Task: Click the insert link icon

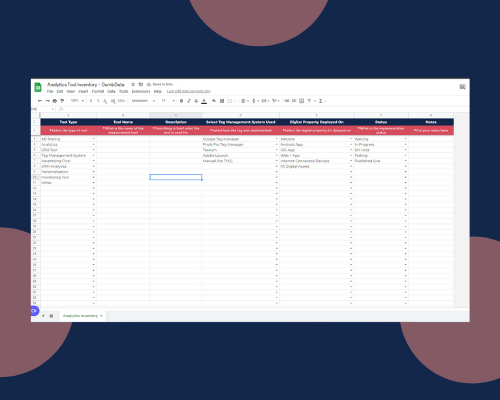Action: (x=287, y=101)
